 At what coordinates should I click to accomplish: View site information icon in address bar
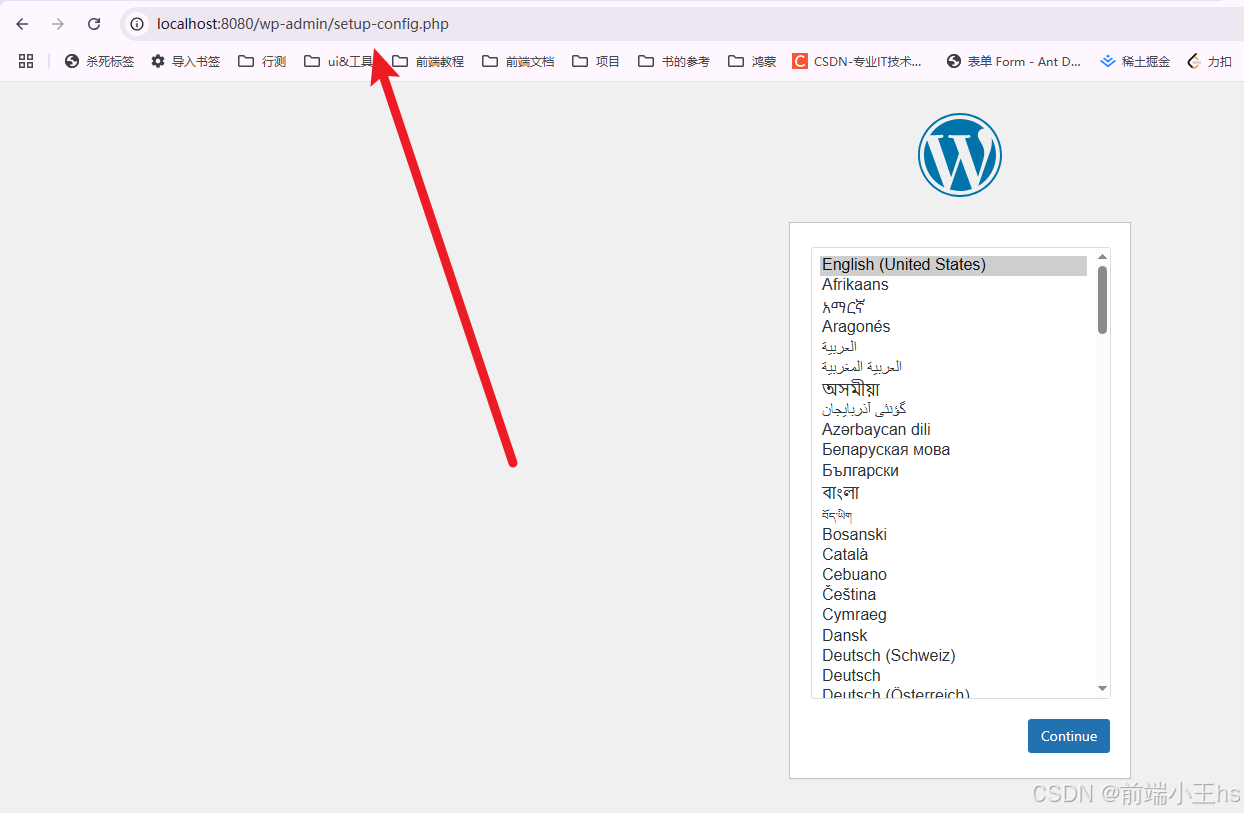[x=137, y=24]
